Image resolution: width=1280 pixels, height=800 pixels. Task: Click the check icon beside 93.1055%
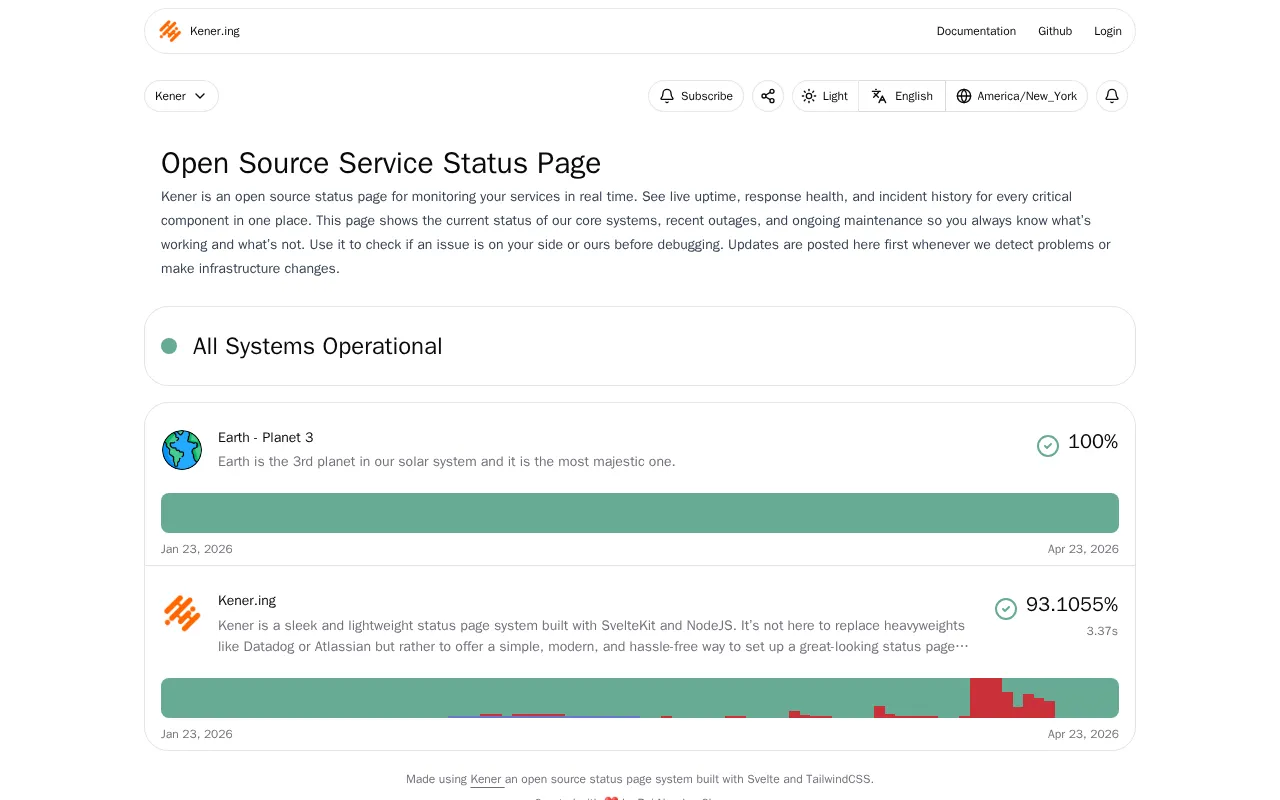(x=1006, y=609)
